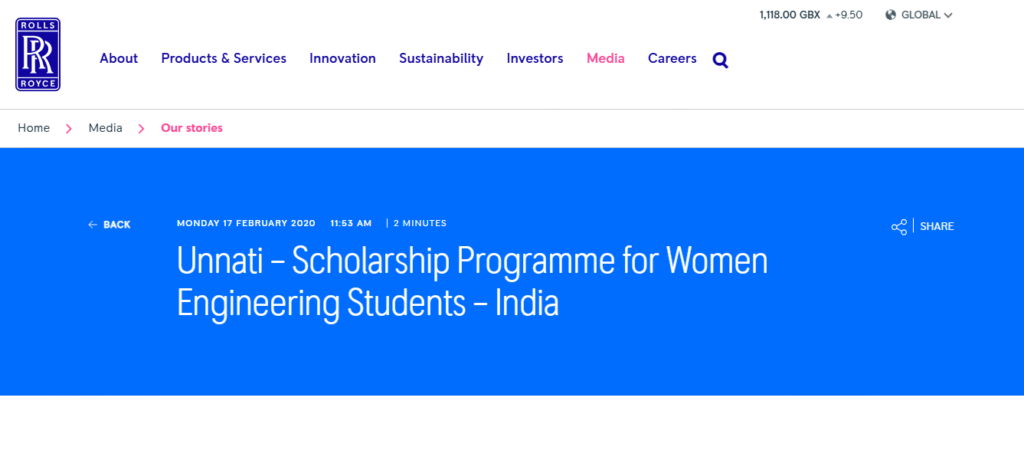Click the stock price up-arrow indicator
The height and width of the screenshot is (460, 1024).
[829, 15]
